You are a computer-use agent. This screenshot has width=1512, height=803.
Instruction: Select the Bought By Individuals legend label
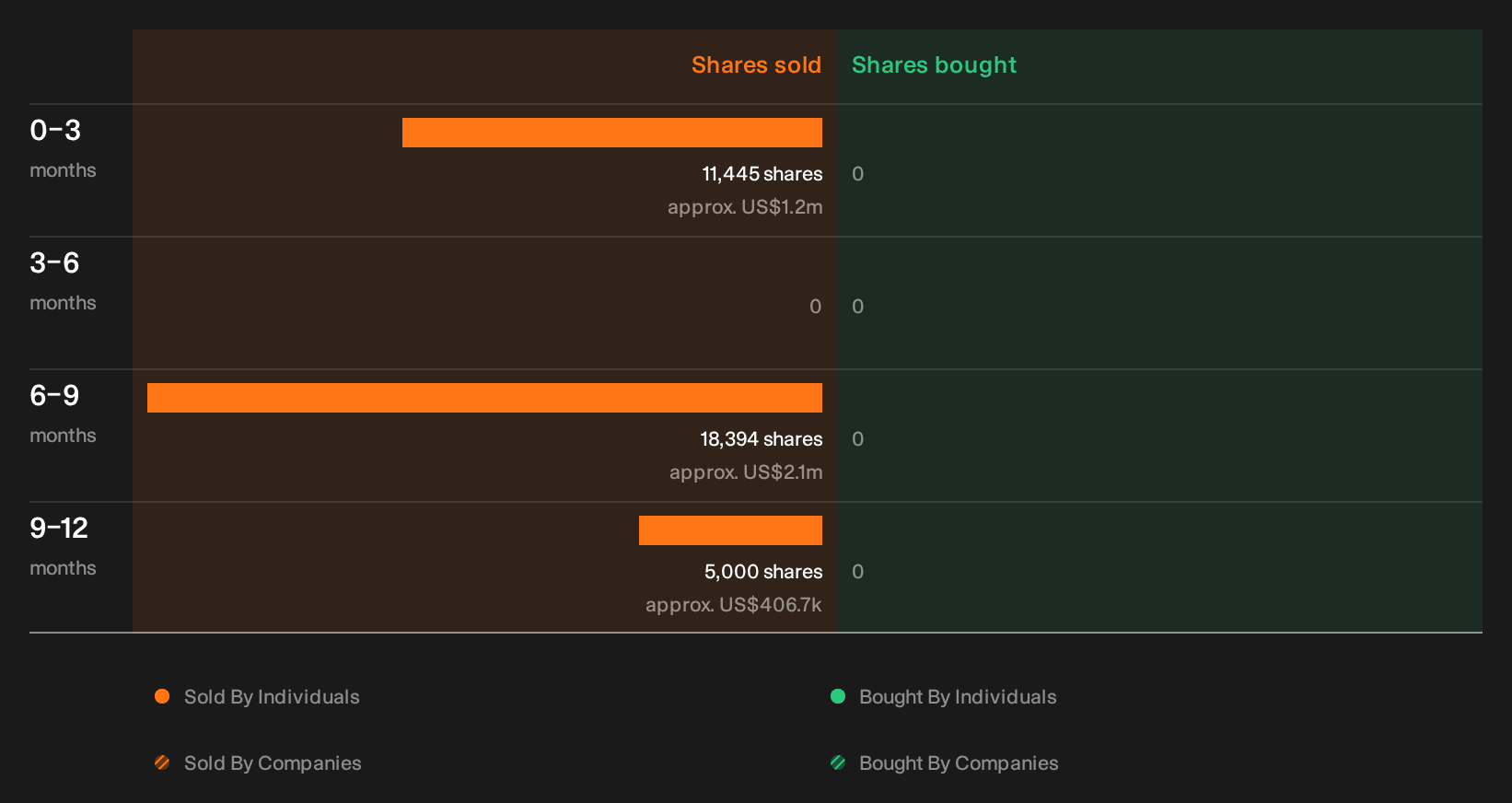pos(958,697)
